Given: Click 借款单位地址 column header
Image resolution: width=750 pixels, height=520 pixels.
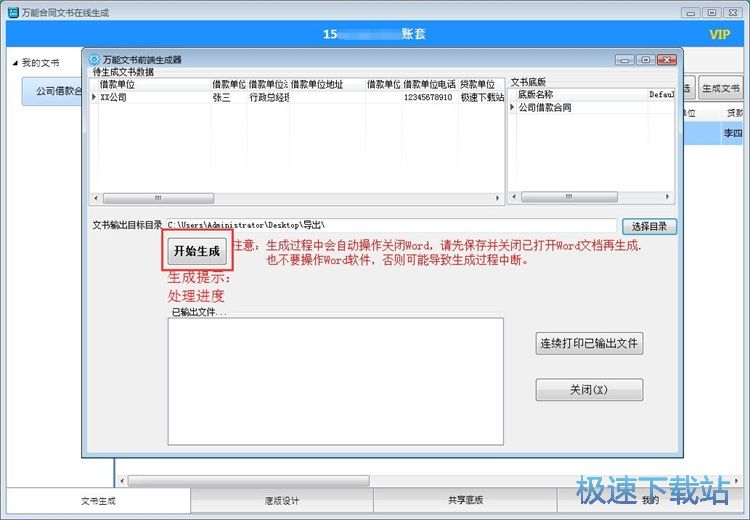Looking at the screenshot, I should (327, 85).
